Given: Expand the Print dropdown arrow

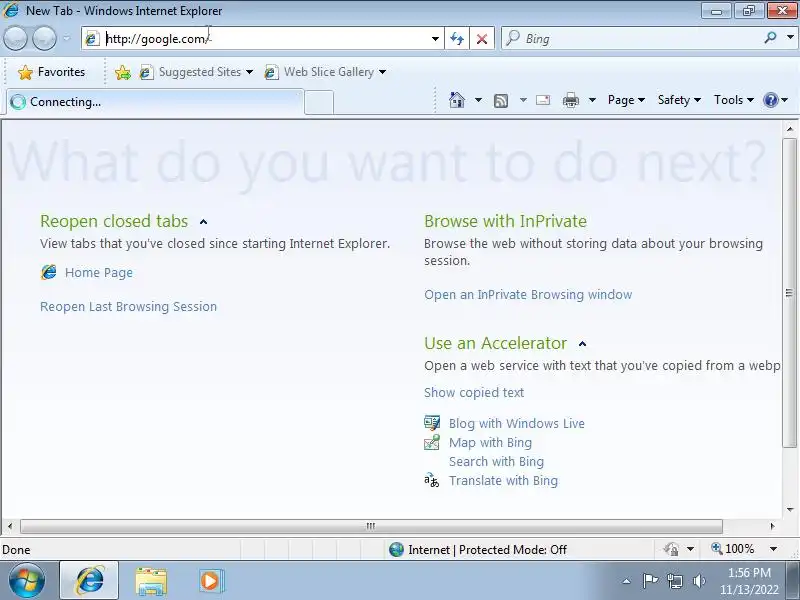Looking at the screenshot, I should [592, 100].
